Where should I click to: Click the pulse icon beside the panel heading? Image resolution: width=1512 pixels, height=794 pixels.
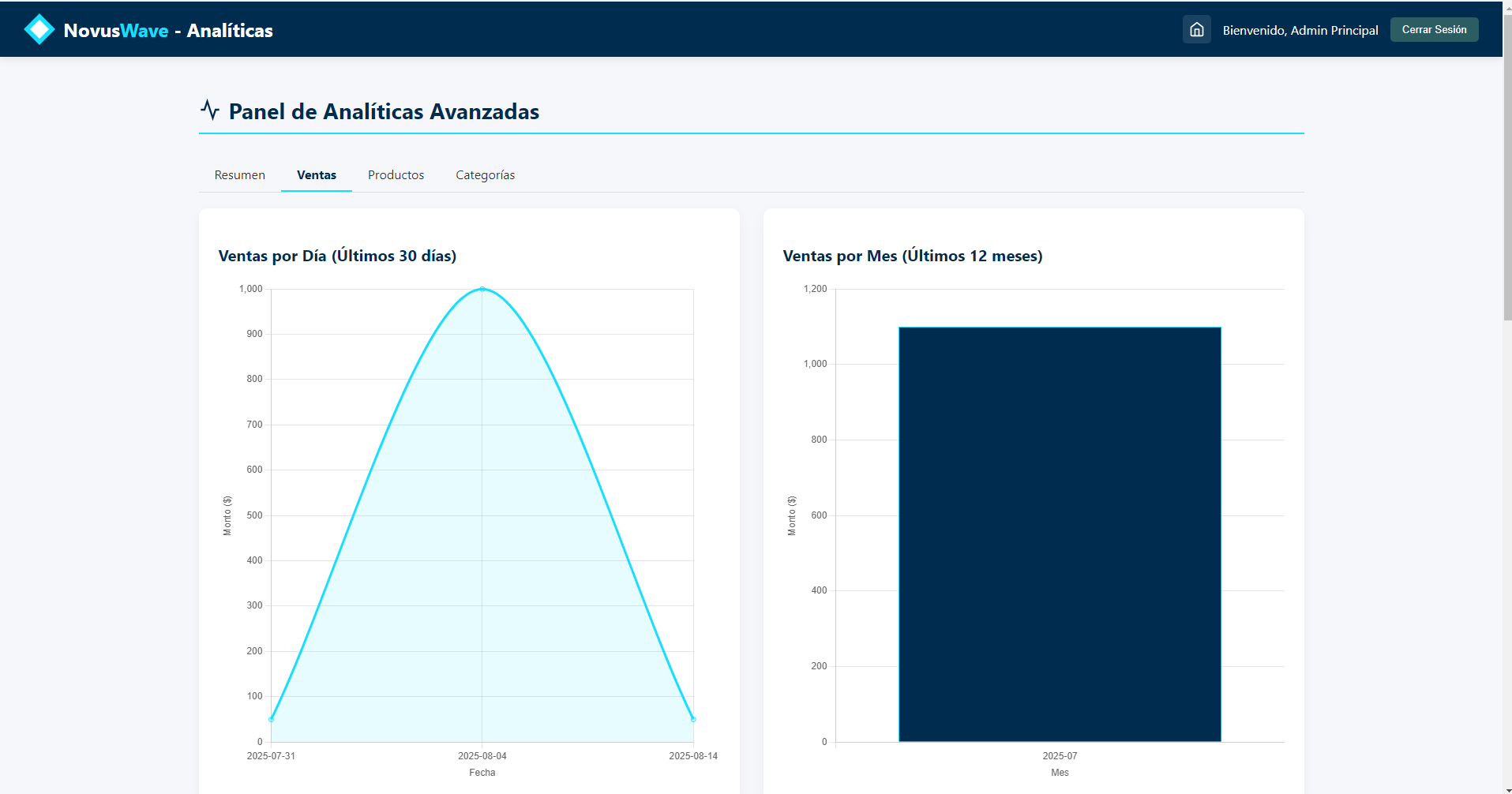coord(209,110)
